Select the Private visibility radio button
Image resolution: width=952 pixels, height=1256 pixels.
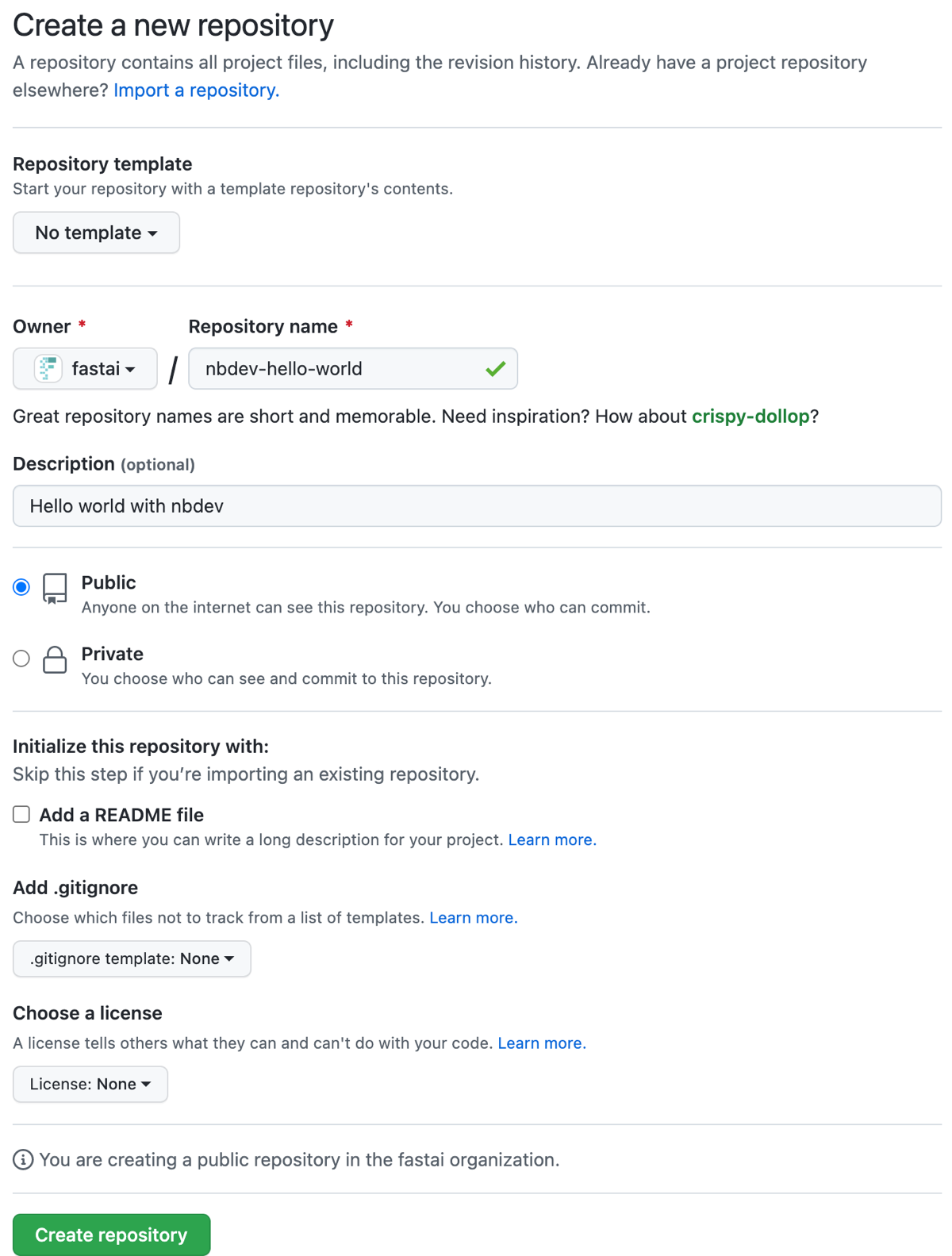tap(21, 659)
